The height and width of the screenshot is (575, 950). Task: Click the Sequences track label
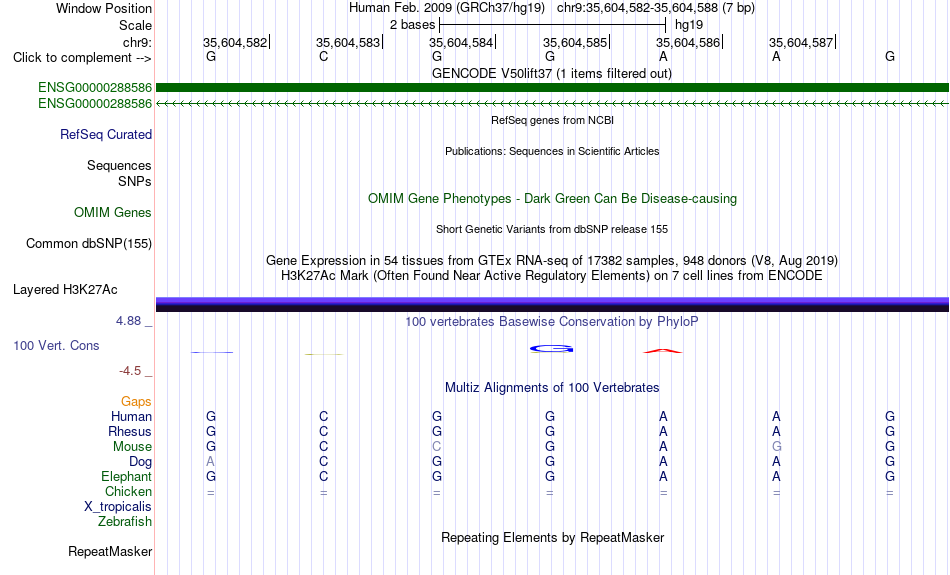point(119,165)
